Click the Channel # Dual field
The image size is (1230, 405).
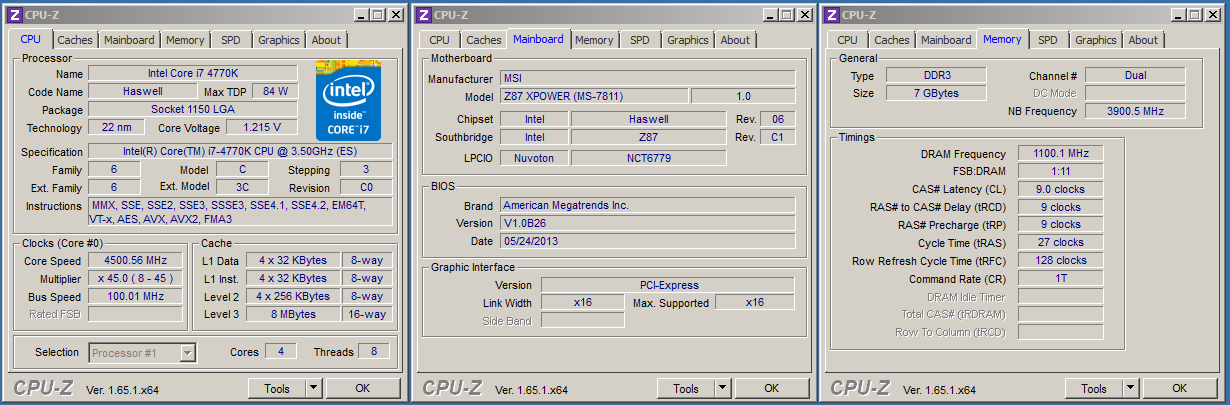tap(1135, 76)
